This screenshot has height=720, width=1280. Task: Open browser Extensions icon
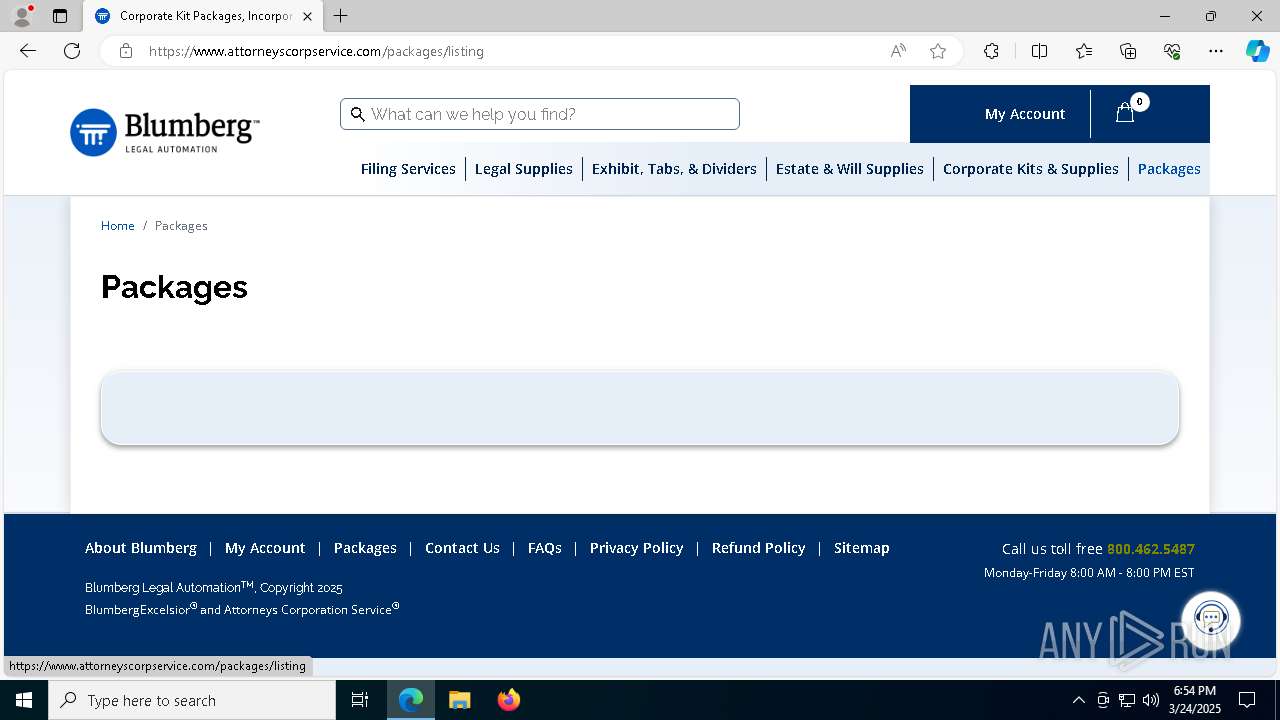tap(991, 51)
